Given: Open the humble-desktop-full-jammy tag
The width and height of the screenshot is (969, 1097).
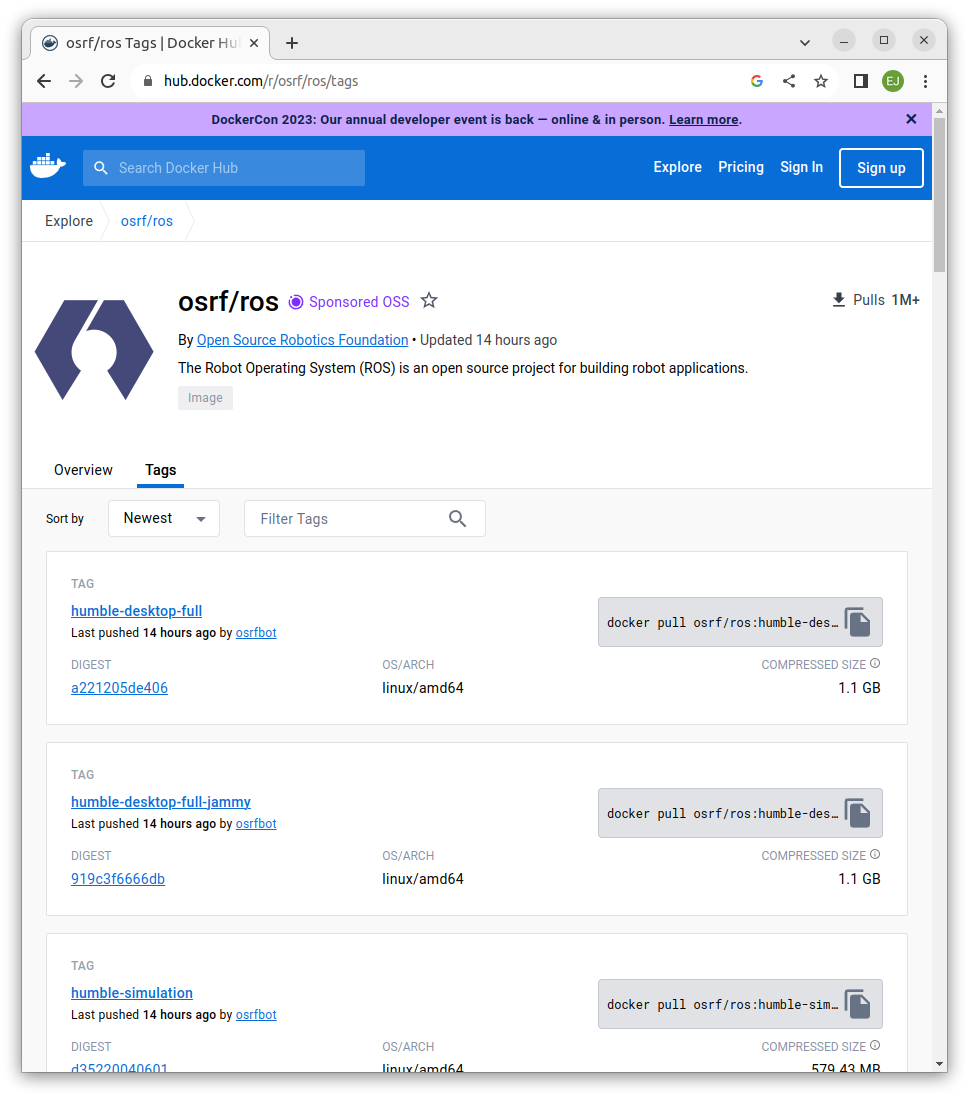Looking at the screenshot, I should [161, 802].
